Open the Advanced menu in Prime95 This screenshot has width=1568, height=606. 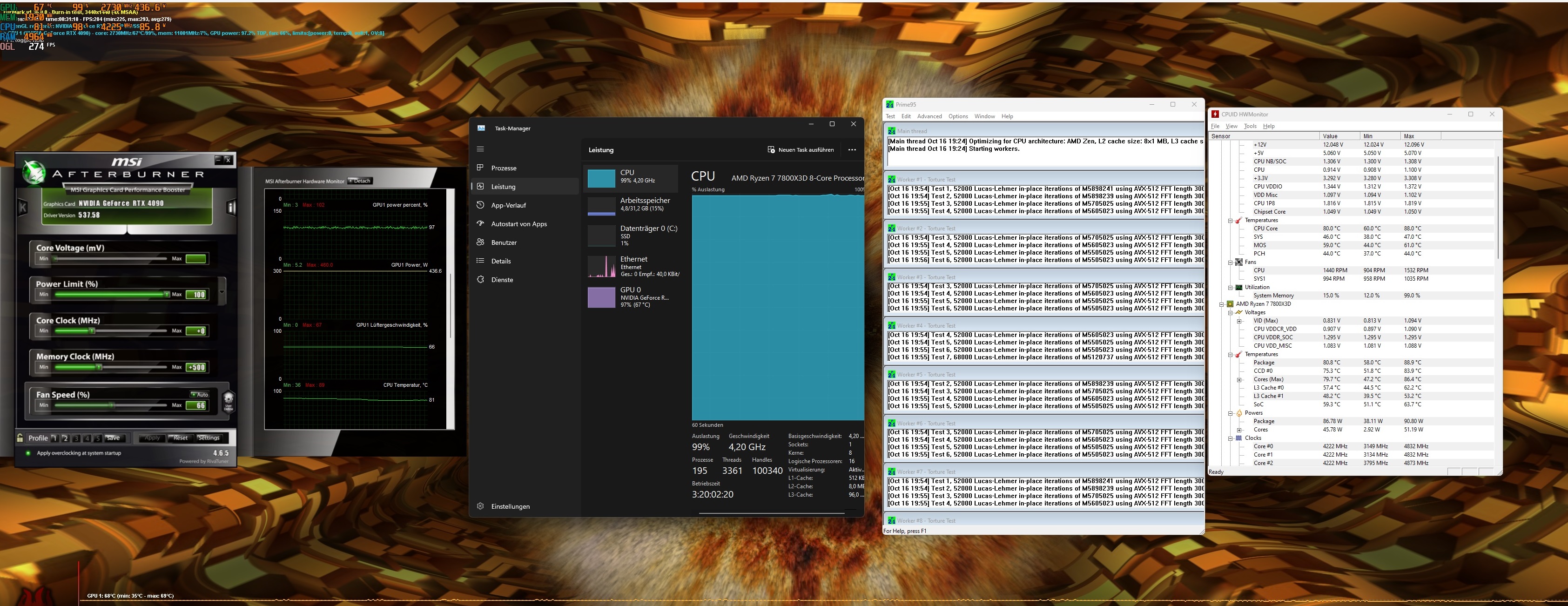(929, 116)
